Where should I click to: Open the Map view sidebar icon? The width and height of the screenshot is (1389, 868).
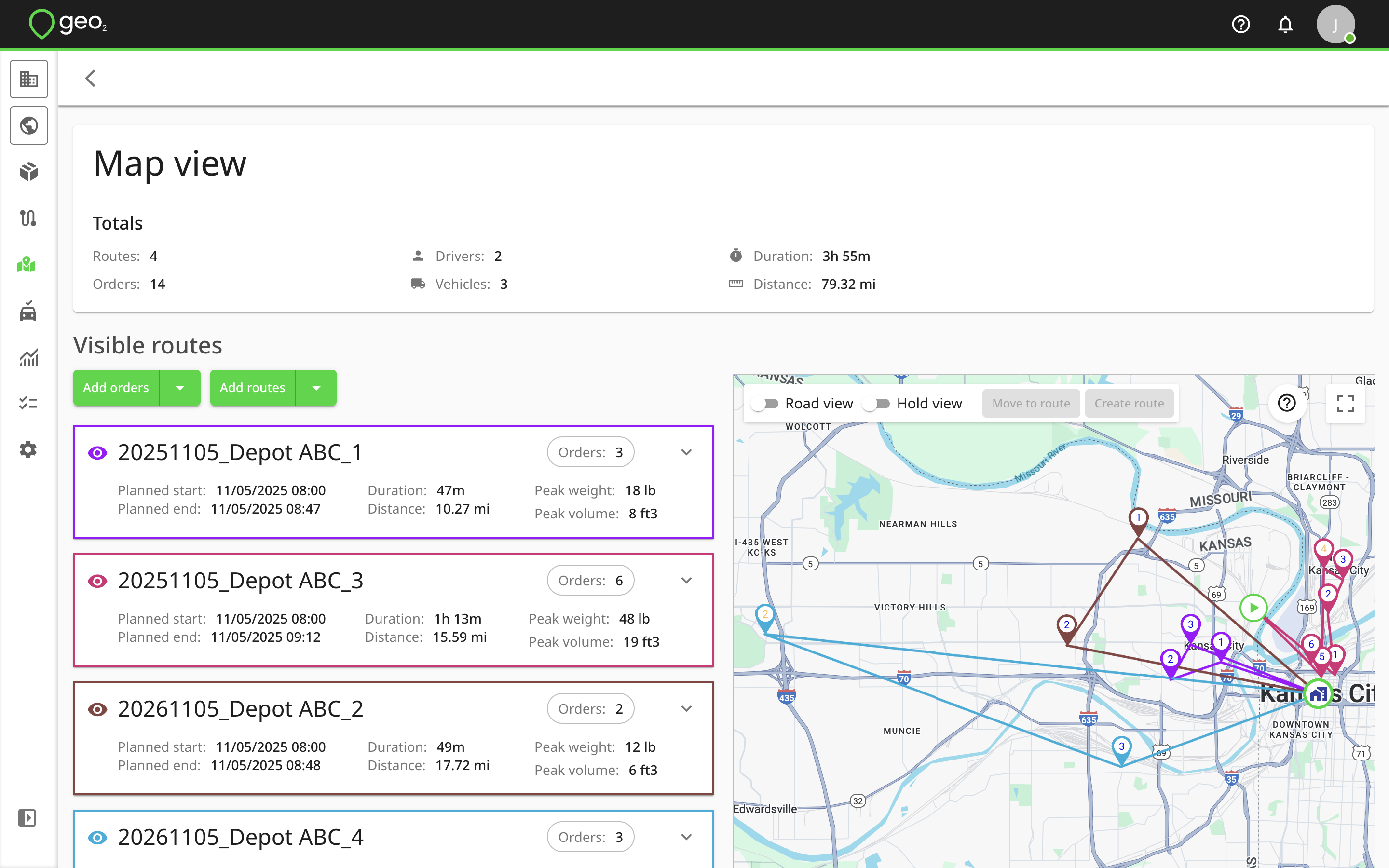point(27,265)
